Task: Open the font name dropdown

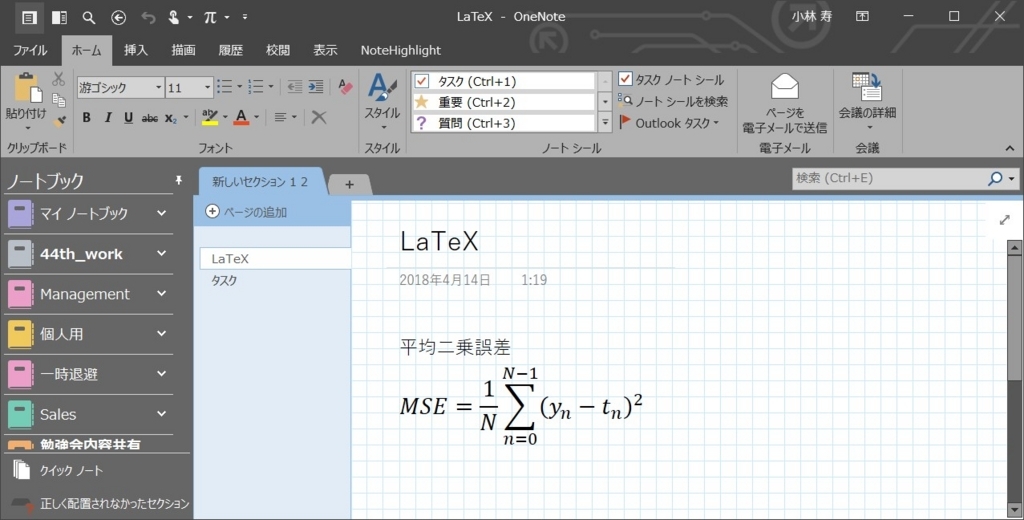Action: [x=159, y=88]
